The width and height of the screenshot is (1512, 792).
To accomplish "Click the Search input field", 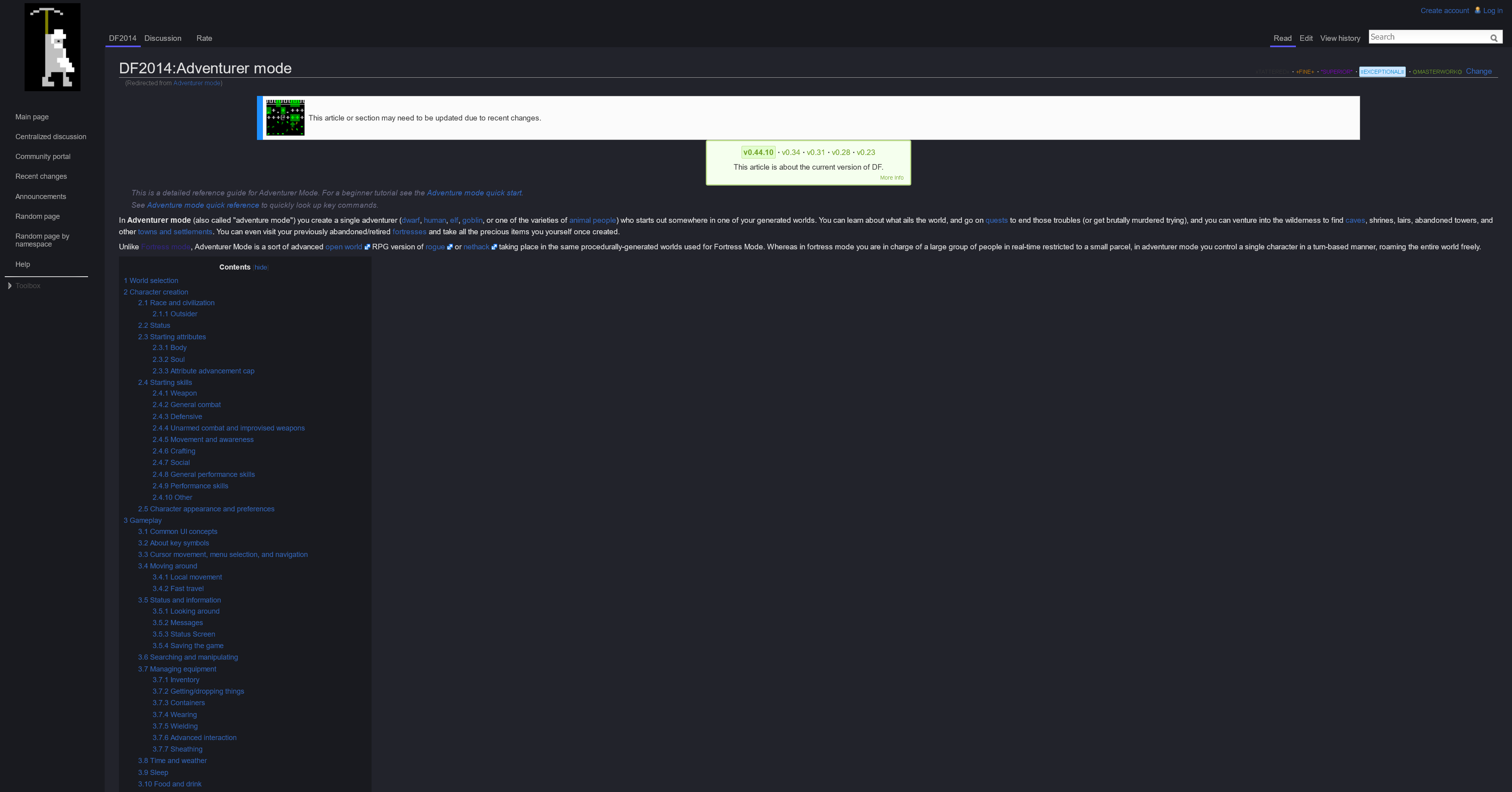I will pos(1426,37).
